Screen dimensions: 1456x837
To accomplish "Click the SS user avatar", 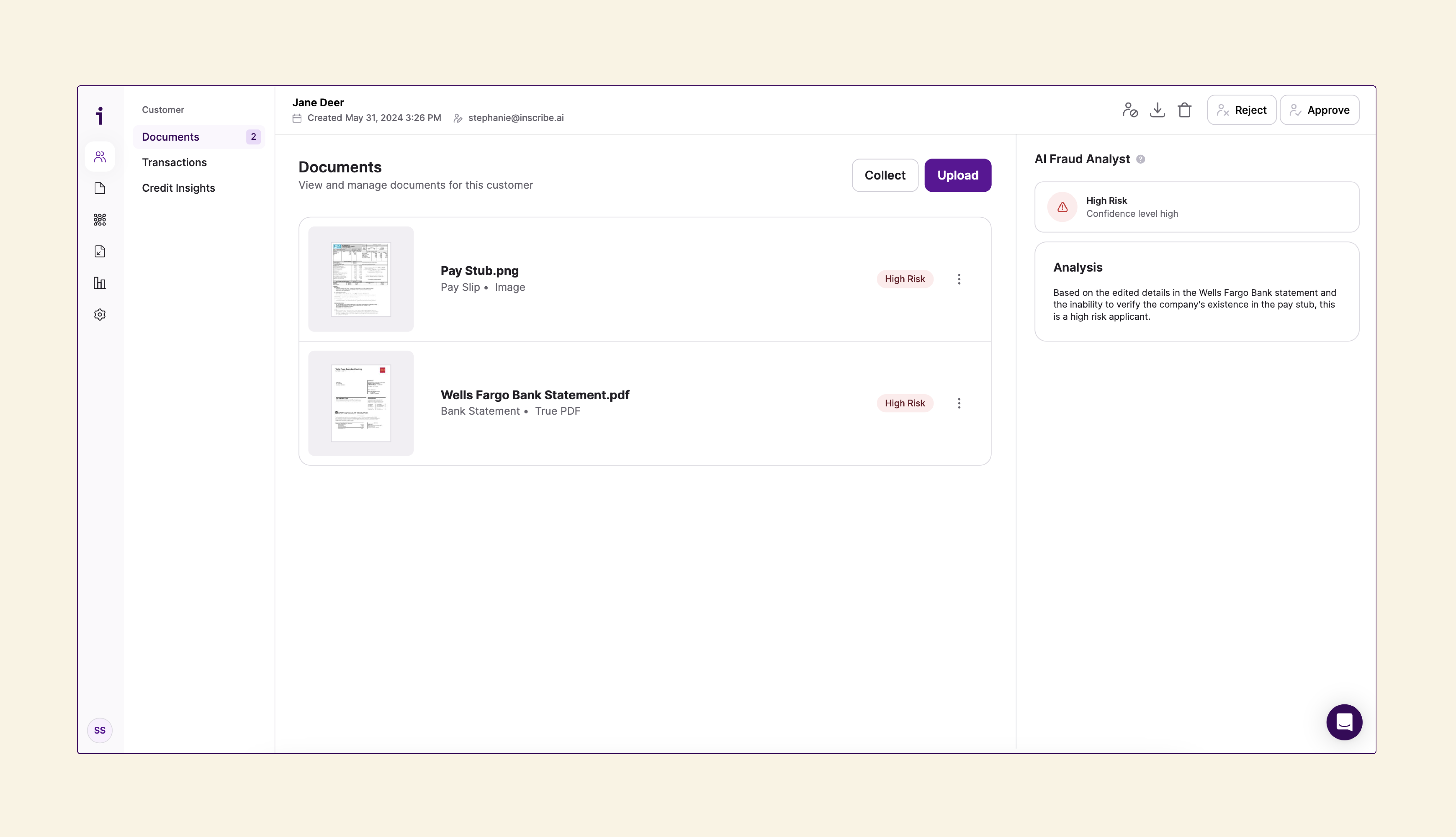I will (x=99, y=730).
